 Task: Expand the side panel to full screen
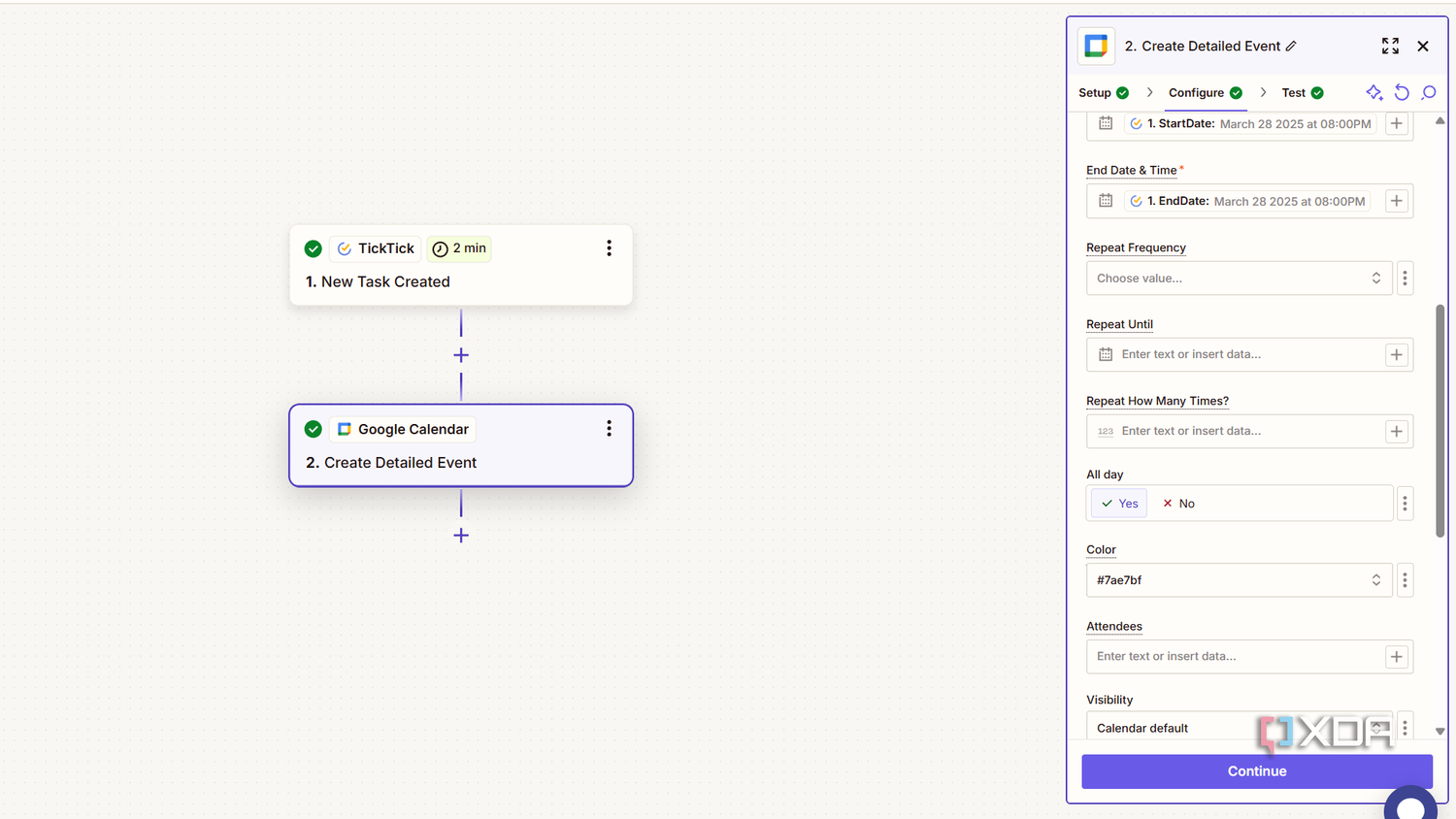(x=1390, y=46)
